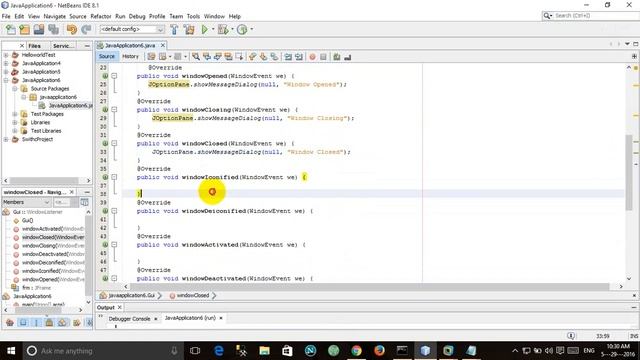Image resolution: width=640 pixels, height=360 pixels.
Task: Expand the Test Packages node
Action: click(x=15, y=114)
